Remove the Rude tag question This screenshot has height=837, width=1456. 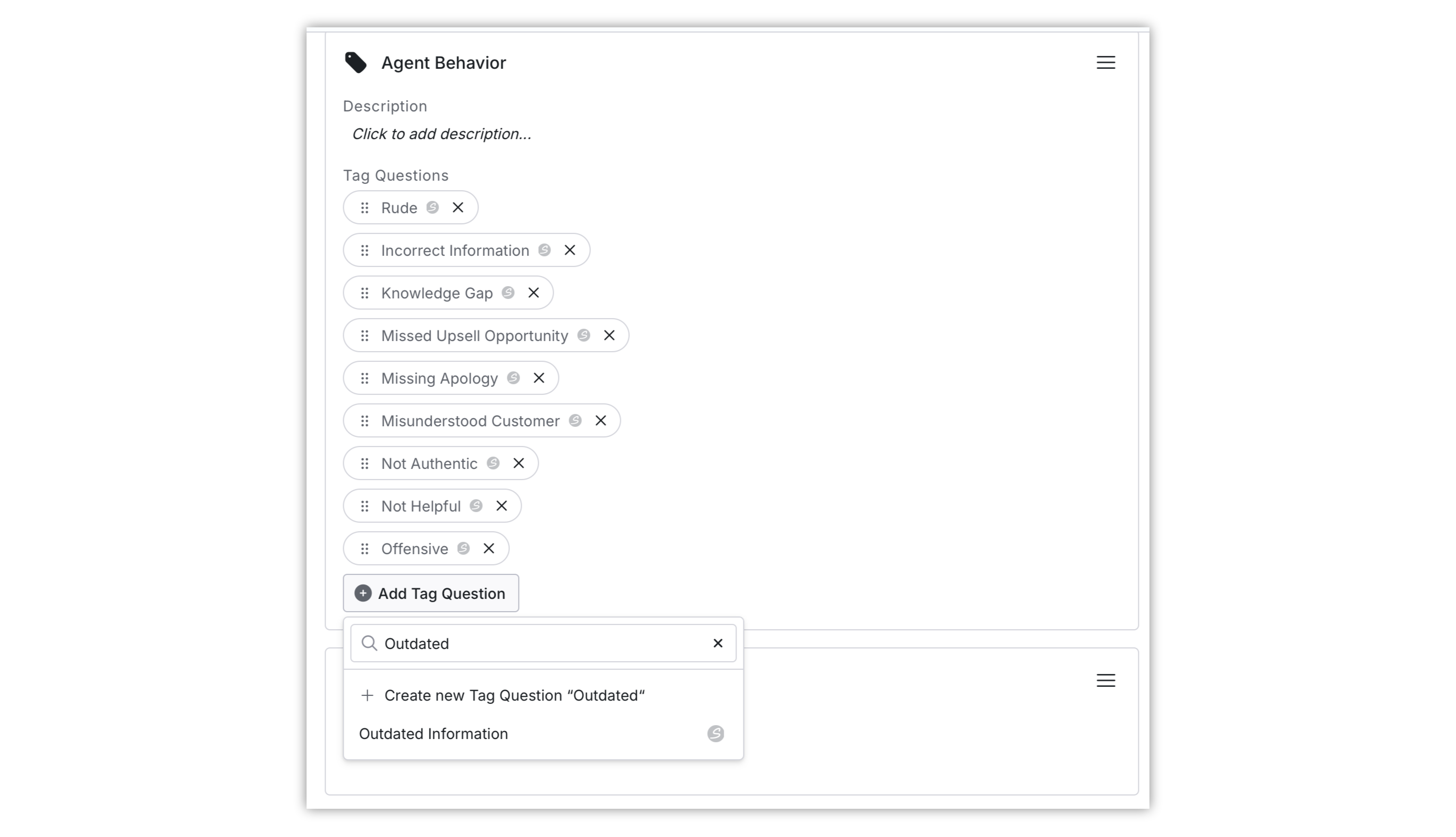[x=458, y=208]
